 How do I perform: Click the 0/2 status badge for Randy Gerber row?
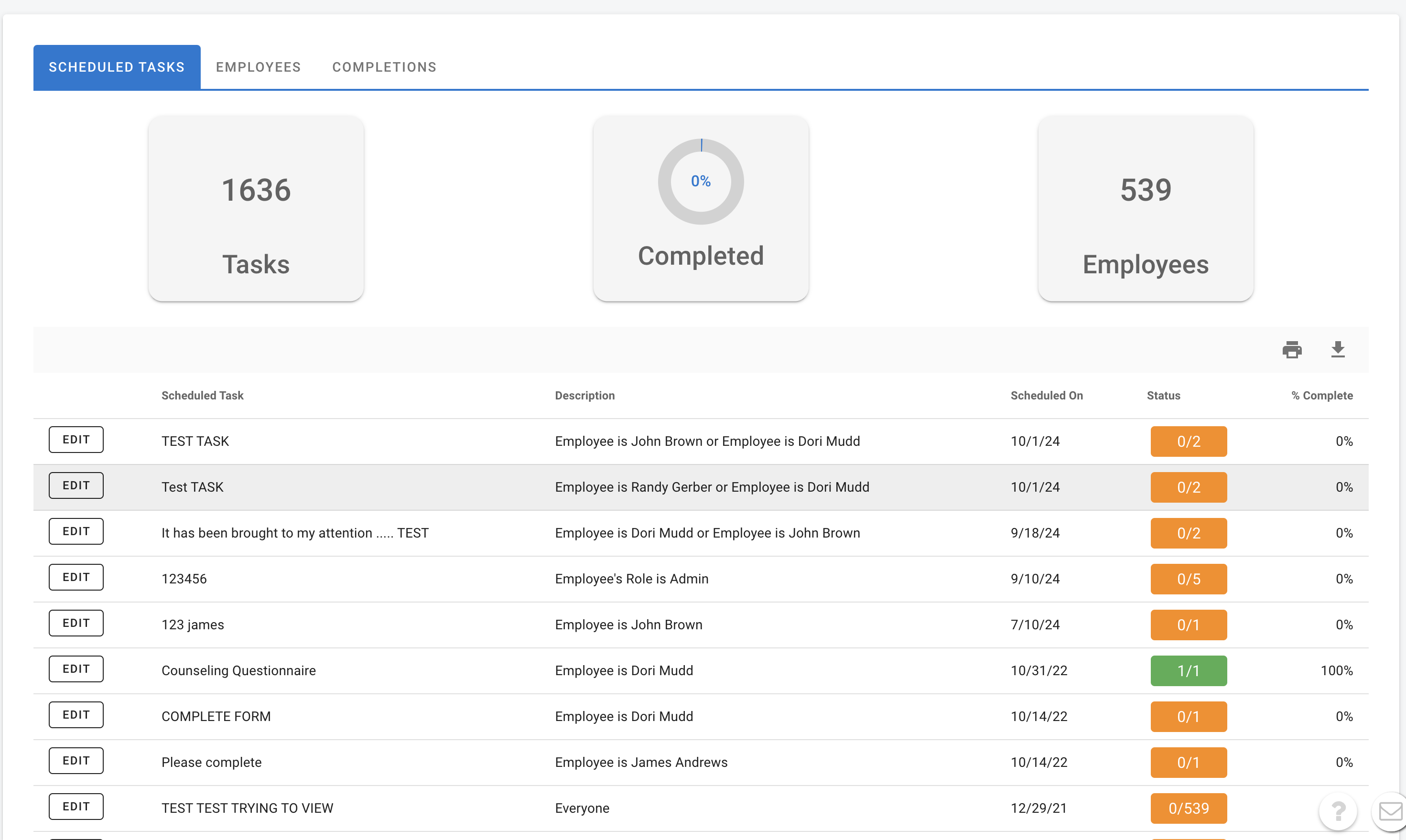[1189, 487]
